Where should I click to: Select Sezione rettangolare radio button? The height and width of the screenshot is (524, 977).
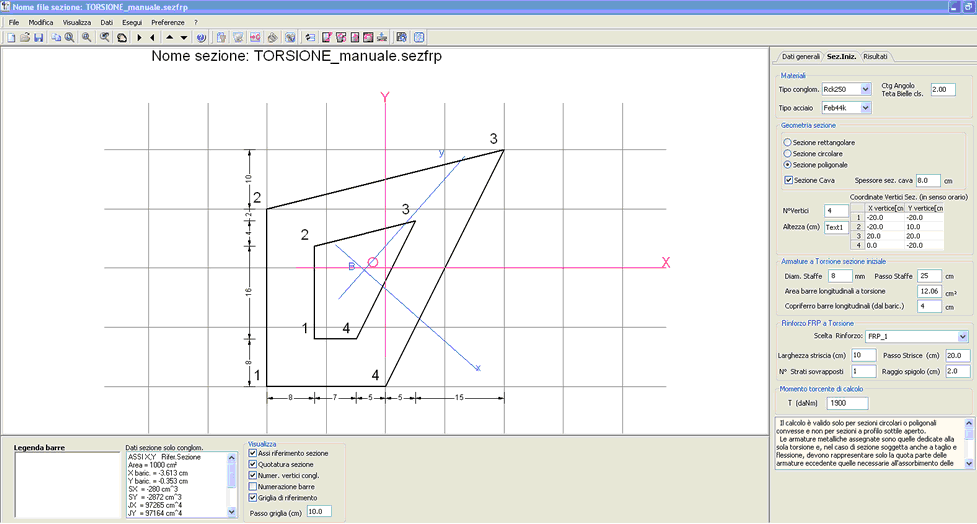(x=788, y=143)
